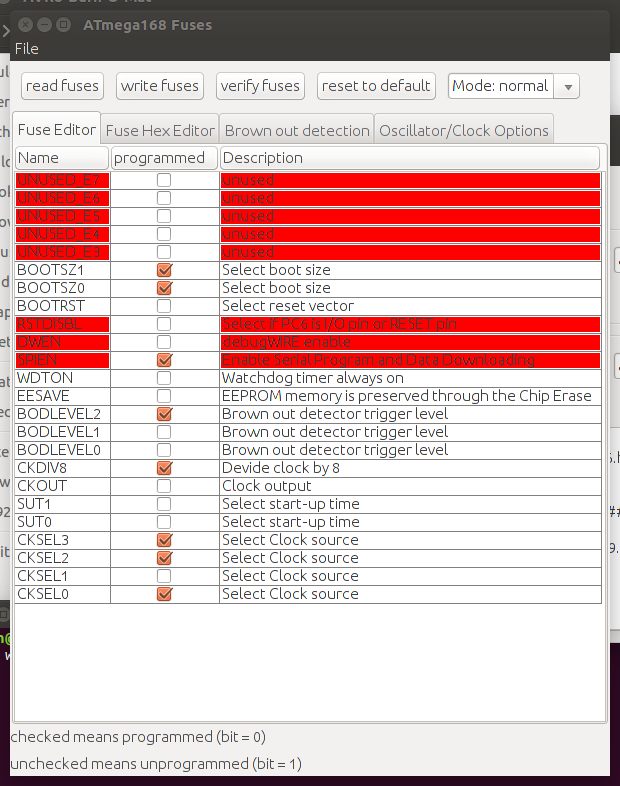This screenshot has width=620, height=786.
Task: Open the File menu
Action: [27, 49]
